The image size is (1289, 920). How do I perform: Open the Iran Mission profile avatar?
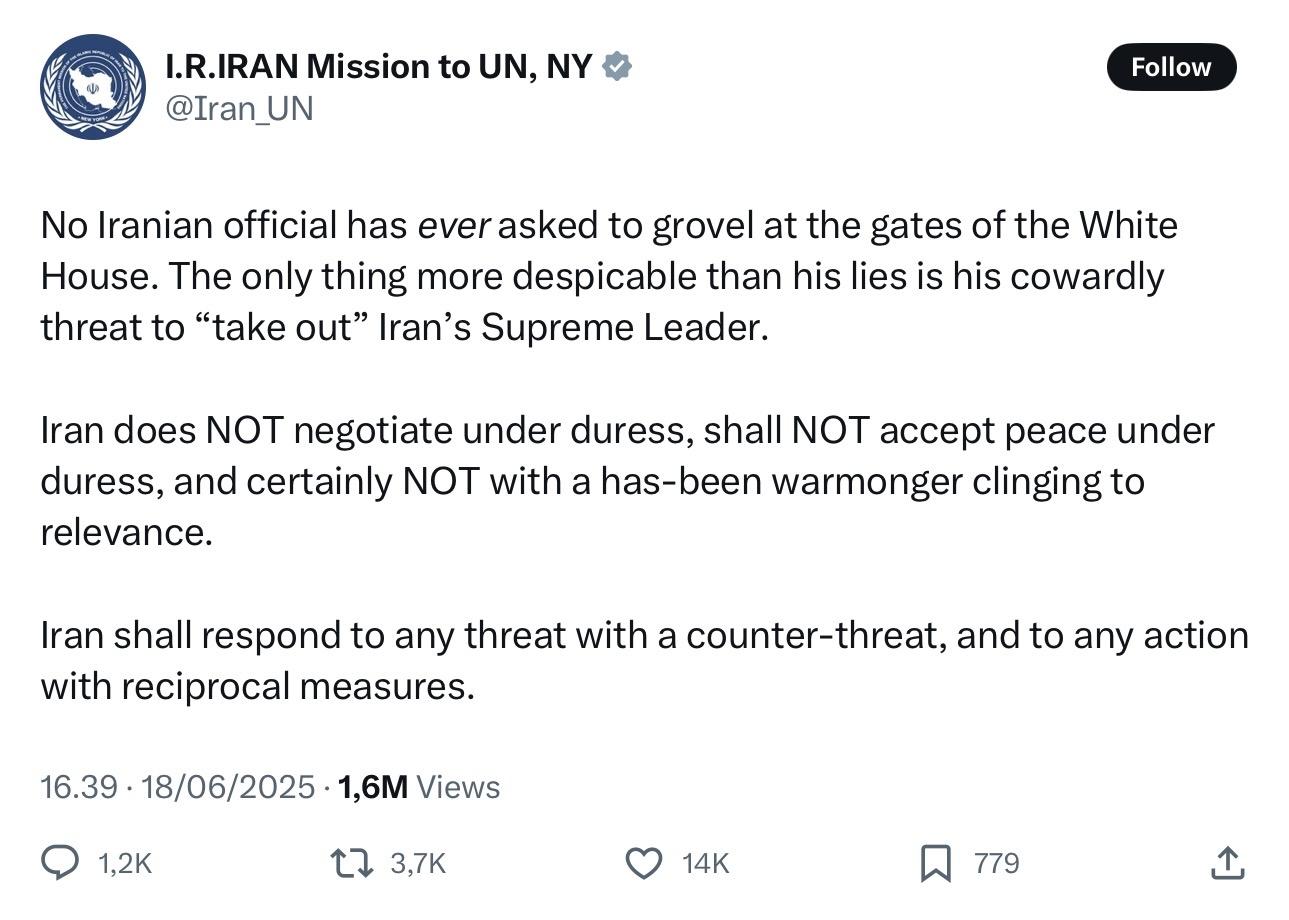[x=93, y=87]
